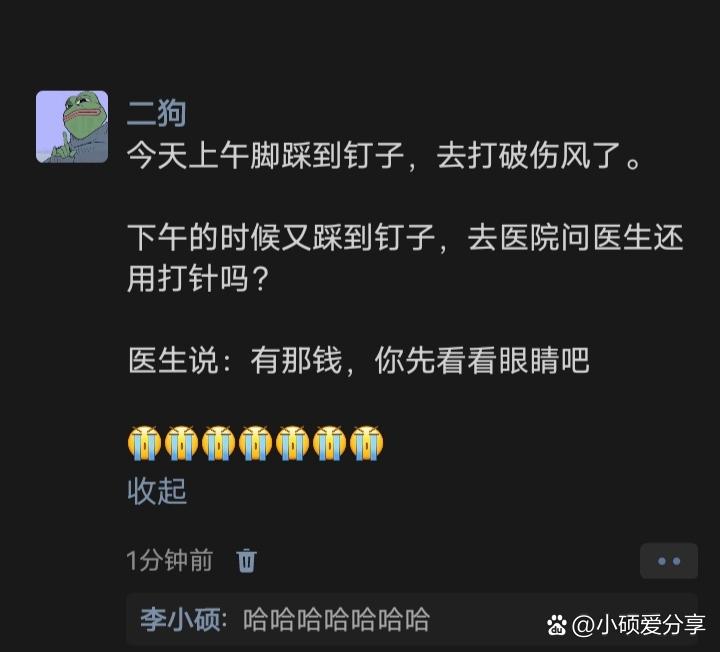The image size is (720, 652).
Task: Collapse the post with 收起
Action: (x=157, y=491)
